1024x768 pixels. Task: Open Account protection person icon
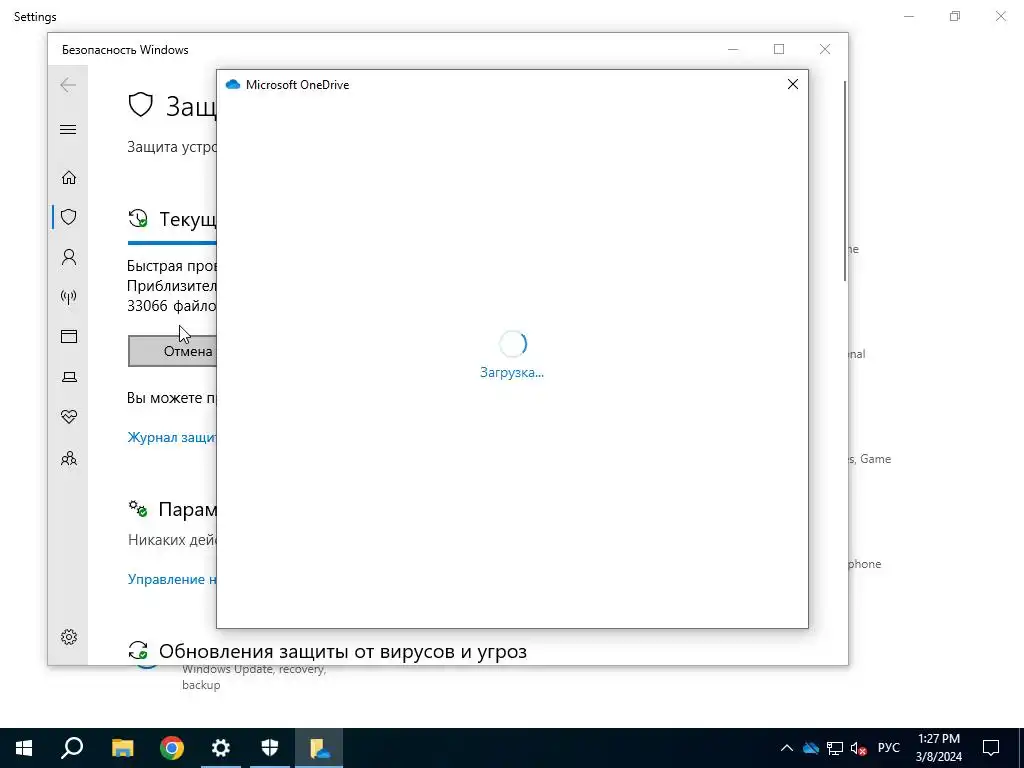coord(69,257)
